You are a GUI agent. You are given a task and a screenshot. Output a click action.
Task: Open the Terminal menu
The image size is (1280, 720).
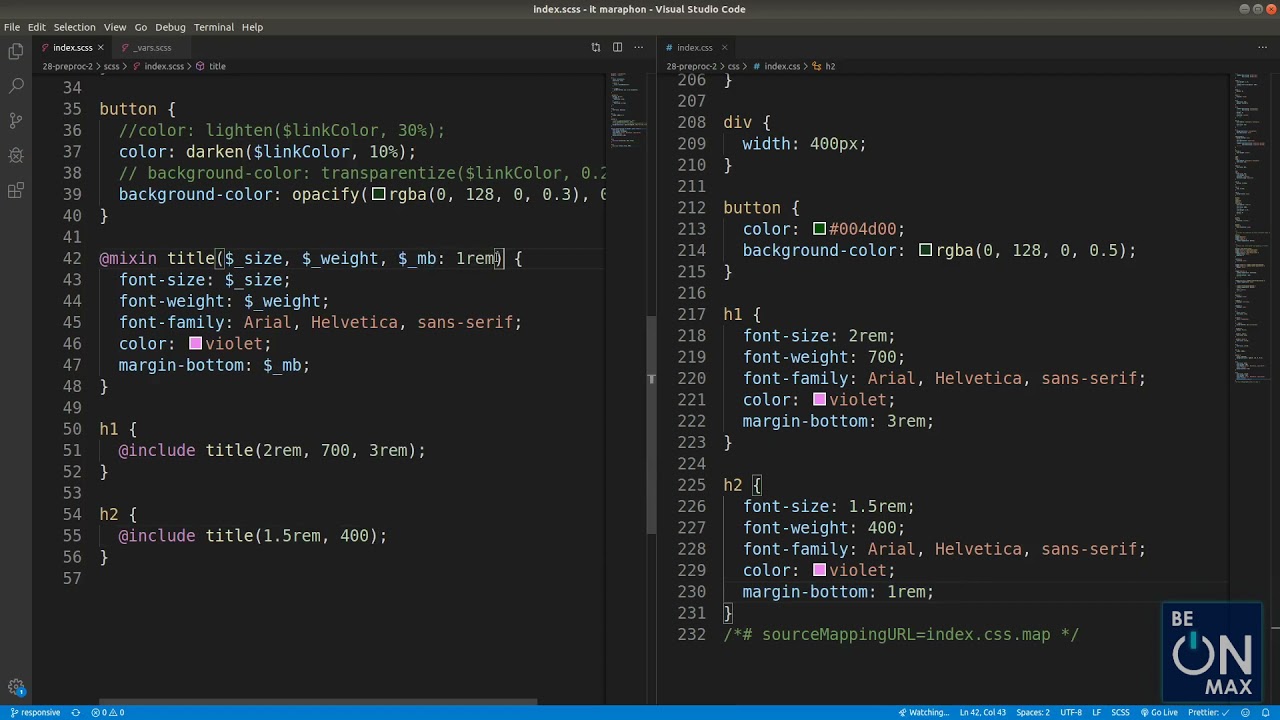213,27
